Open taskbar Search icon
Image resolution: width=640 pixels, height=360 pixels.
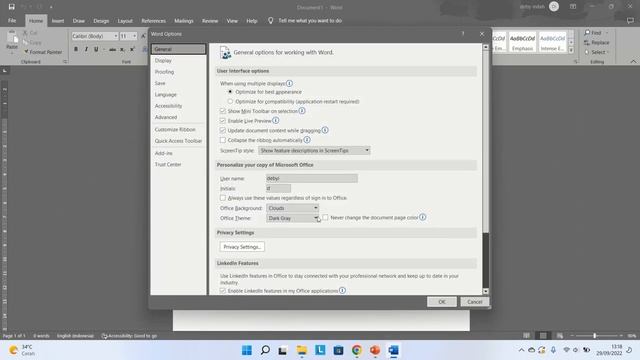265,350
